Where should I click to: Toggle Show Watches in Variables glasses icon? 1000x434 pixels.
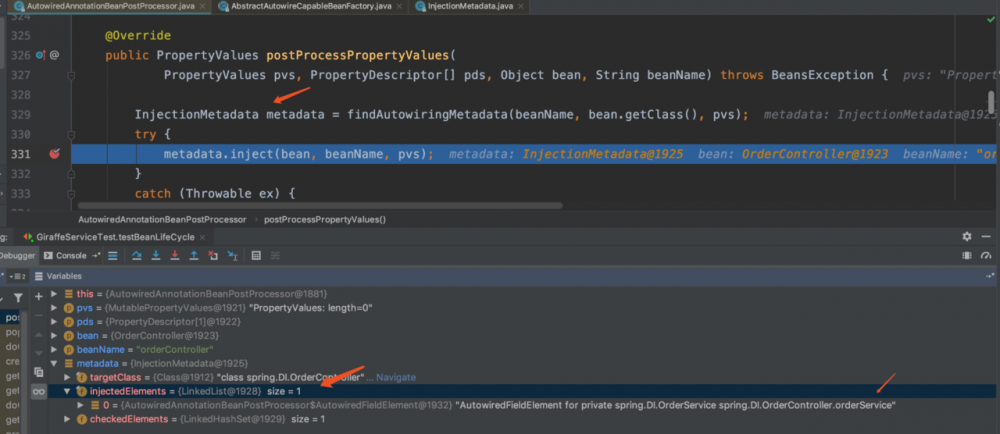point(39,391)
